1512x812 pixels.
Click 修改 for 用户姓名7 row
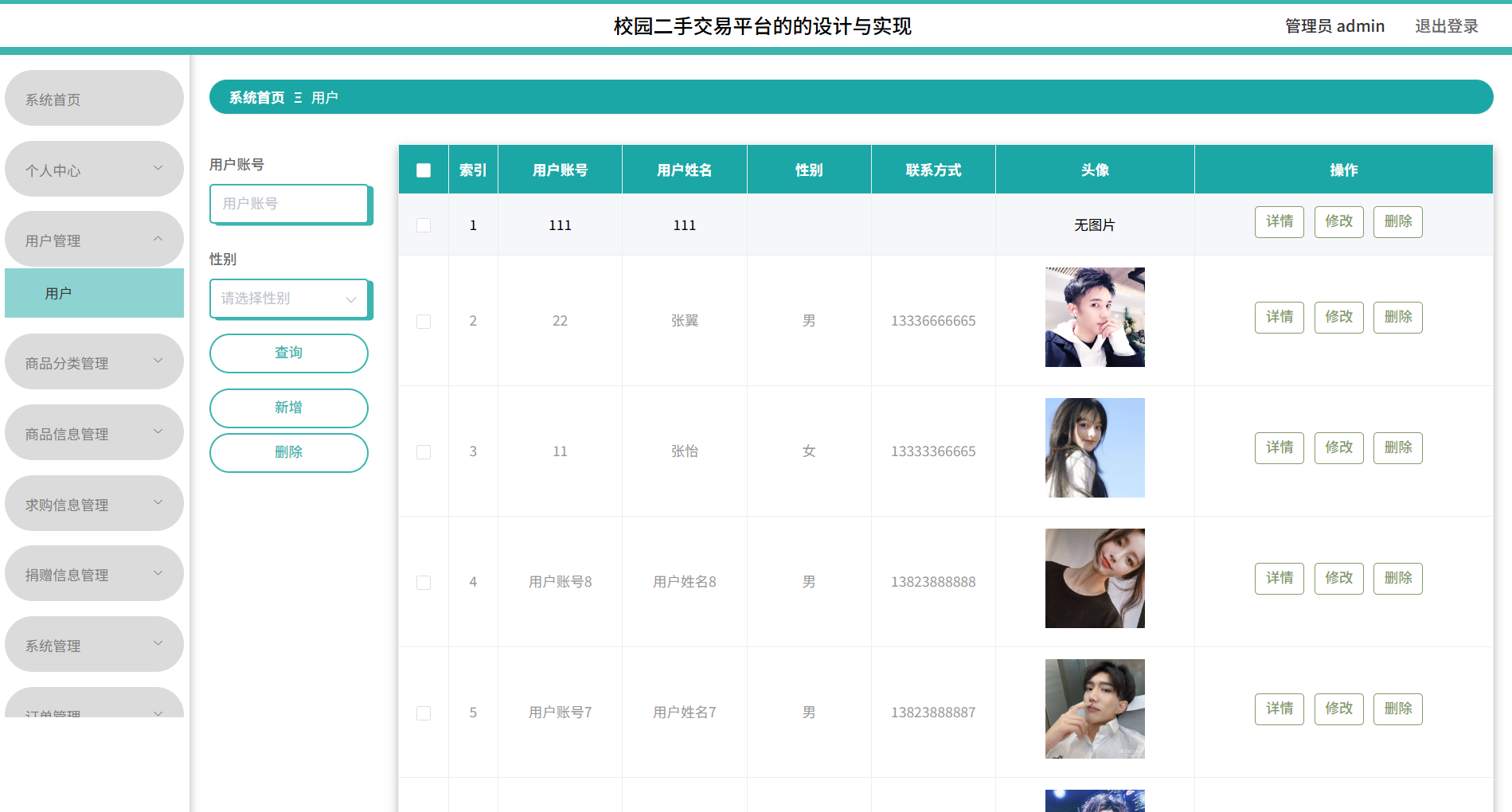pos(1338,709)
